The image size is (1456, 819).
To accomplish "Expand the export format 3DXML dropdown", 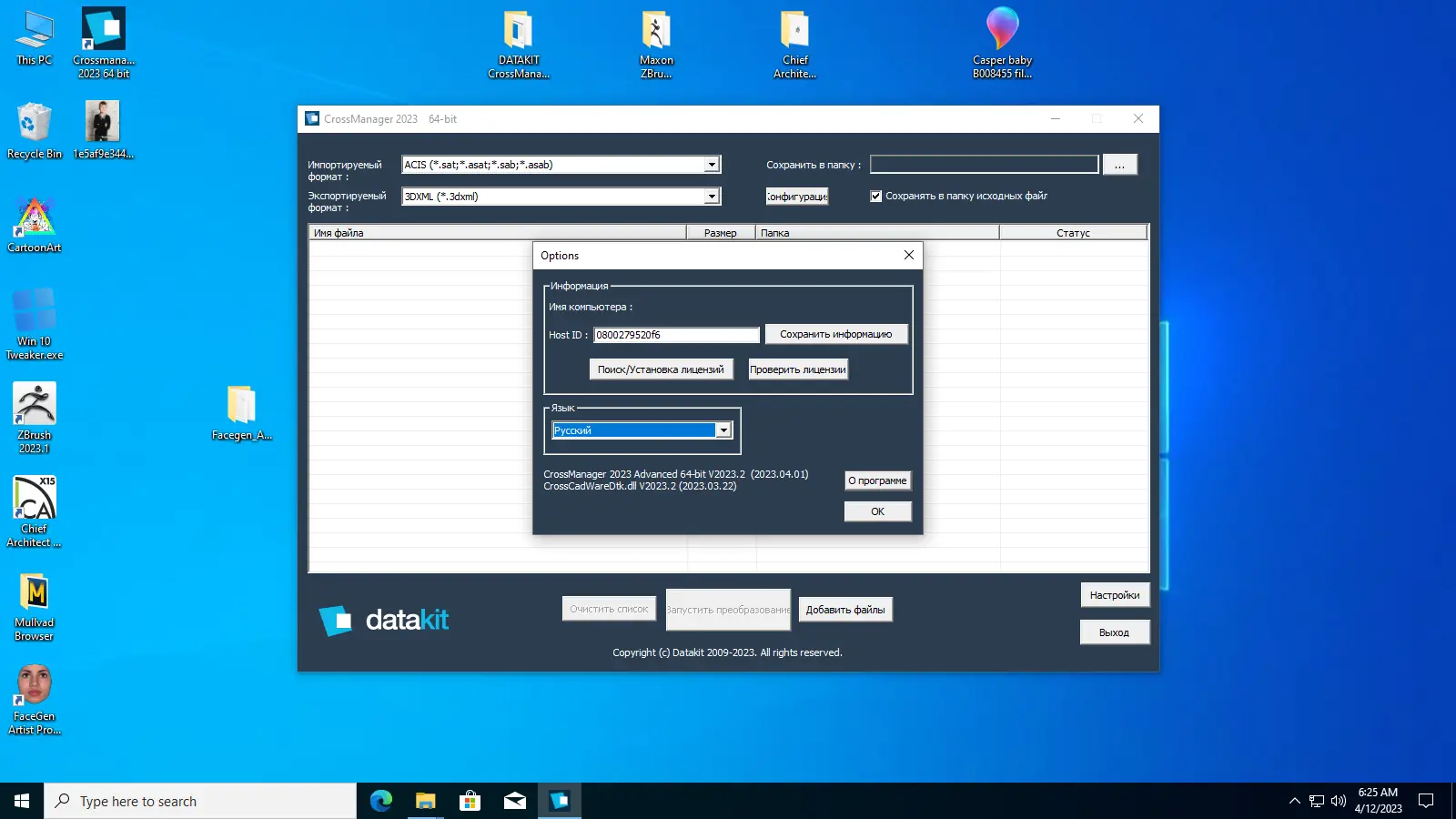I will tap(712, 197).
